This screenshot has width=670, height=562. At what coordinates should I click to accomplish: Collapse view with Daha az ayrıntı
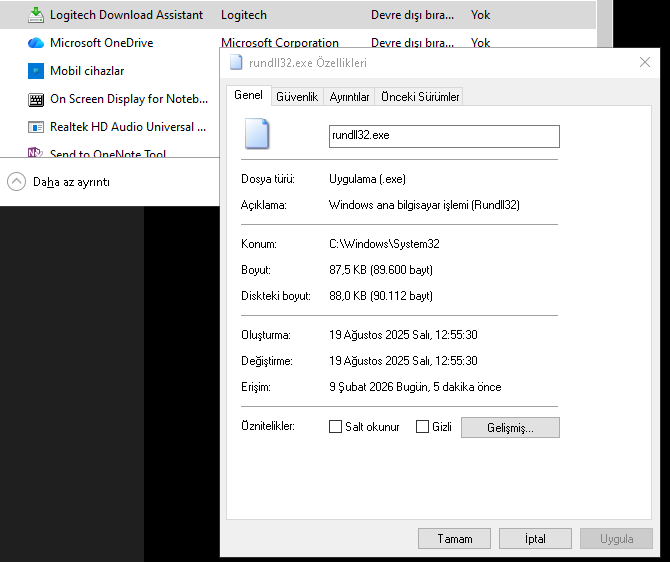pos(59,182)
